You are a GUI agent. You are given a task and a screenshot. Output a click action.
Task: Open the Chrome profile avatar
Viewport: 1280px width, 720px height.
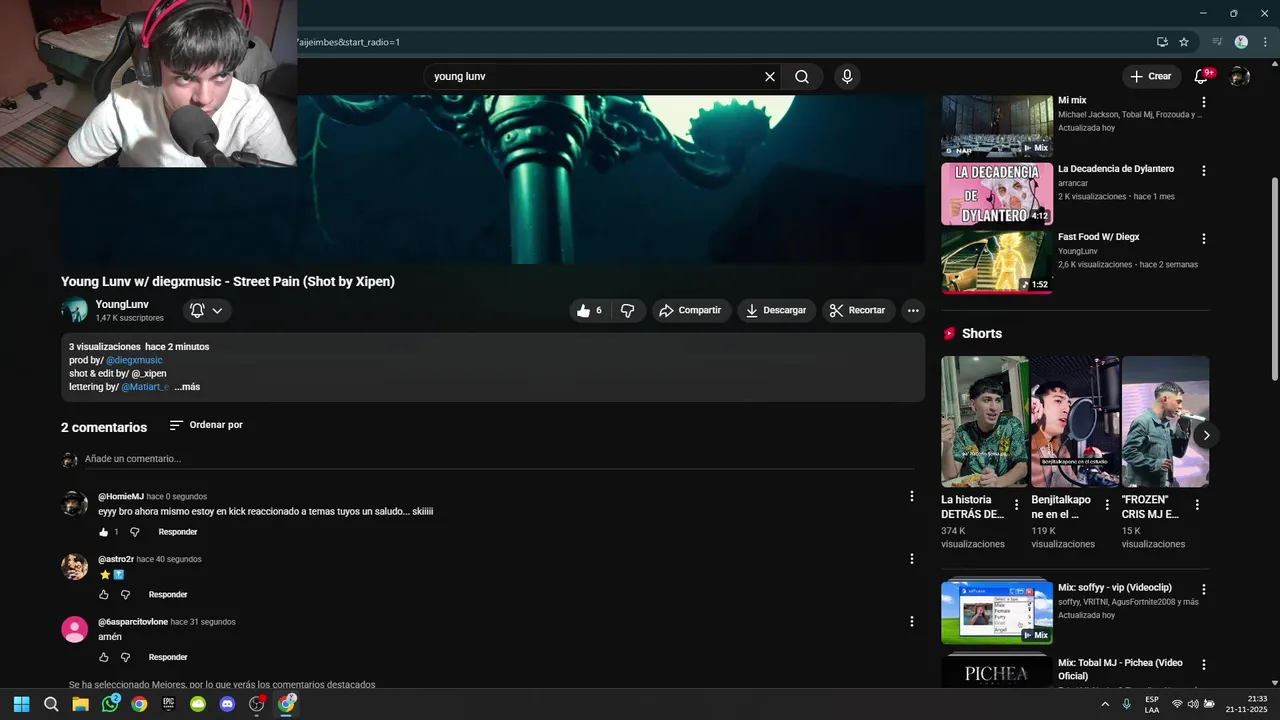(1241, 42)
